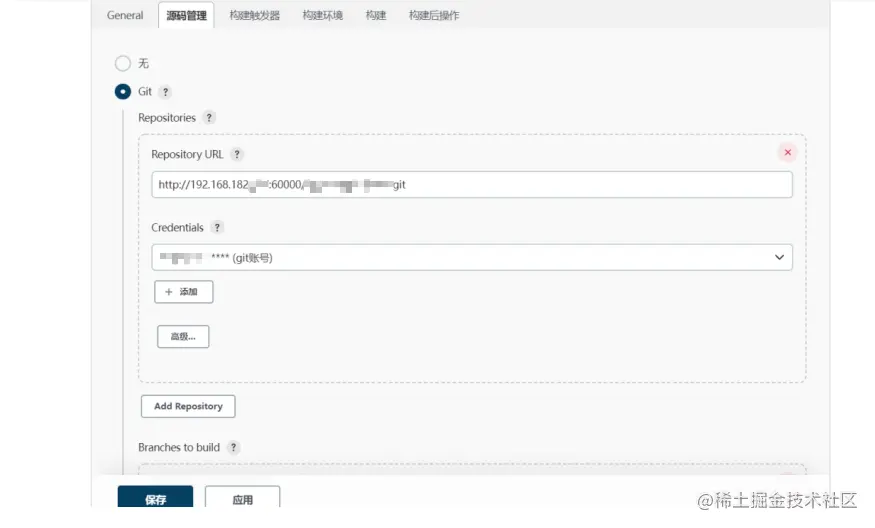
Task: Focus the Repository URL input field
Action: point(472,185)
